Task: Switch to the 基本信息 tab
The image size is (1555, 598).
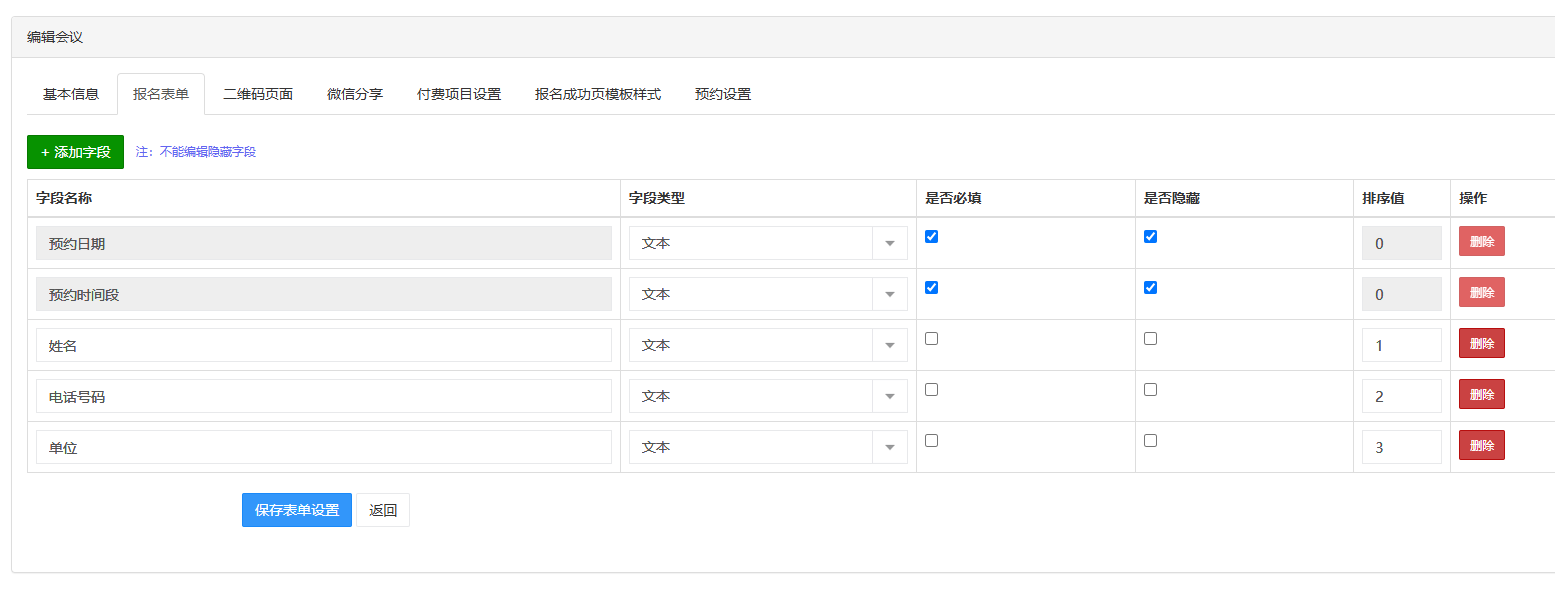Action: 70,94
